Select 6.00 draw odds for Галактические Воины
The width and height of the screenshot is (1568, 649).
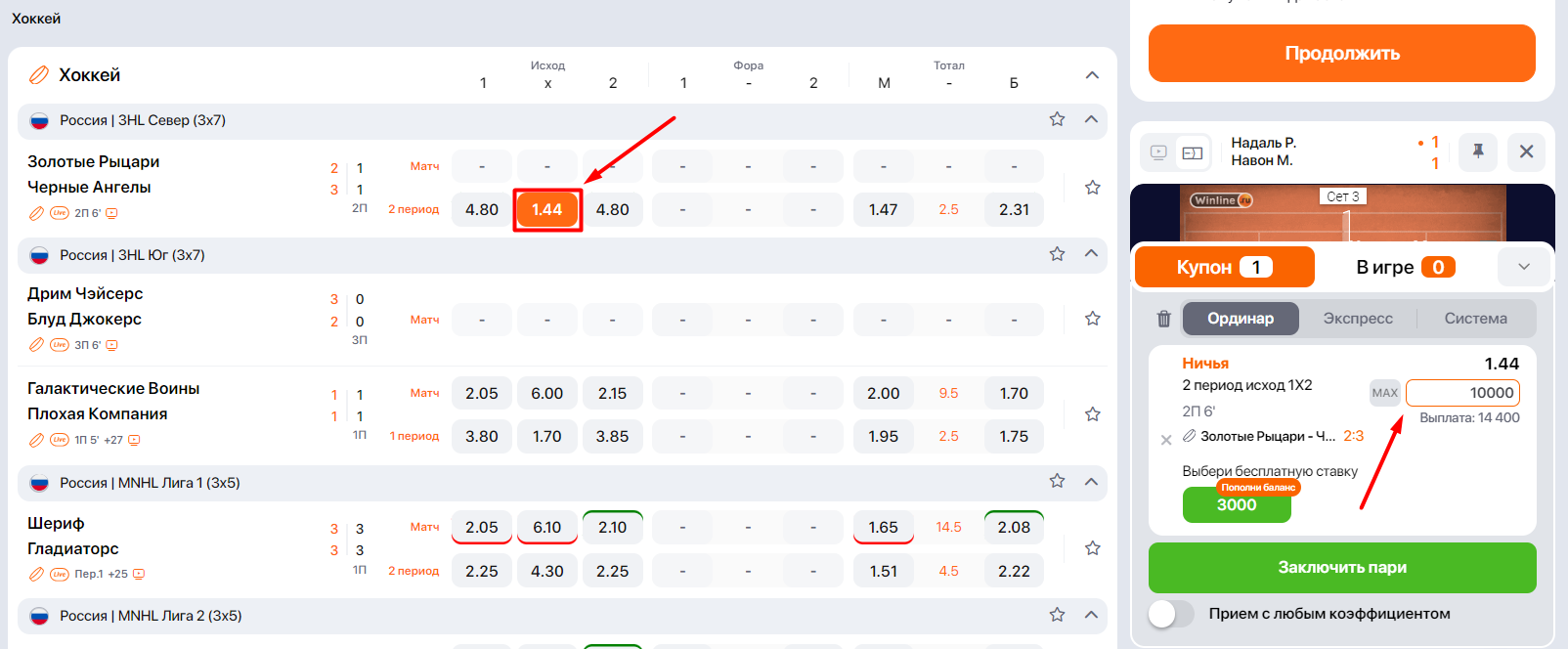click(x=547, y=393)
